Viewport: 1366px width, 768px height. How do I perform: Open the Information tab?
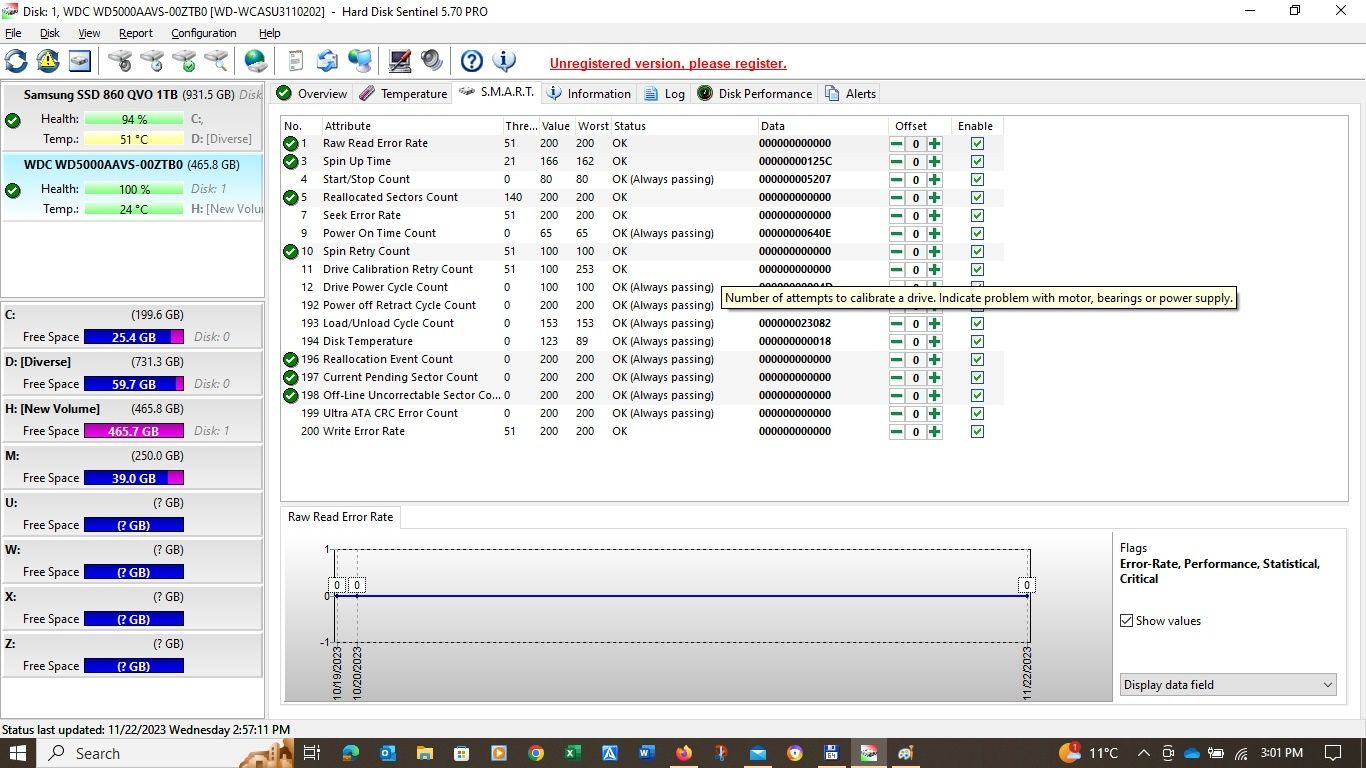click(x=589, y=93)
